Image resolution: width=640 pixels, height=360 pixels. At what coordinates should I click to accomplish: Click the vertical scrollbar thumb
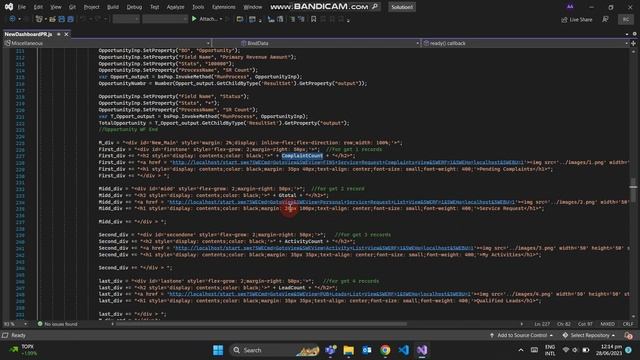(x=633, y=189)
